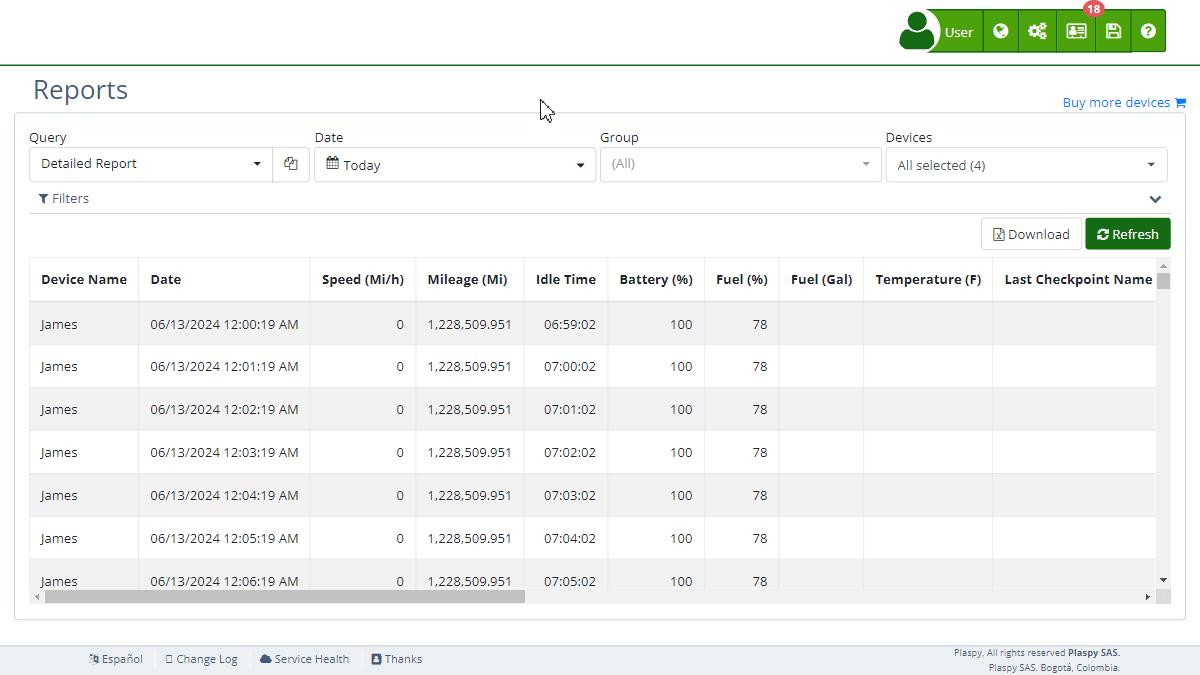Open the Service Health link

tap(304, 659)
